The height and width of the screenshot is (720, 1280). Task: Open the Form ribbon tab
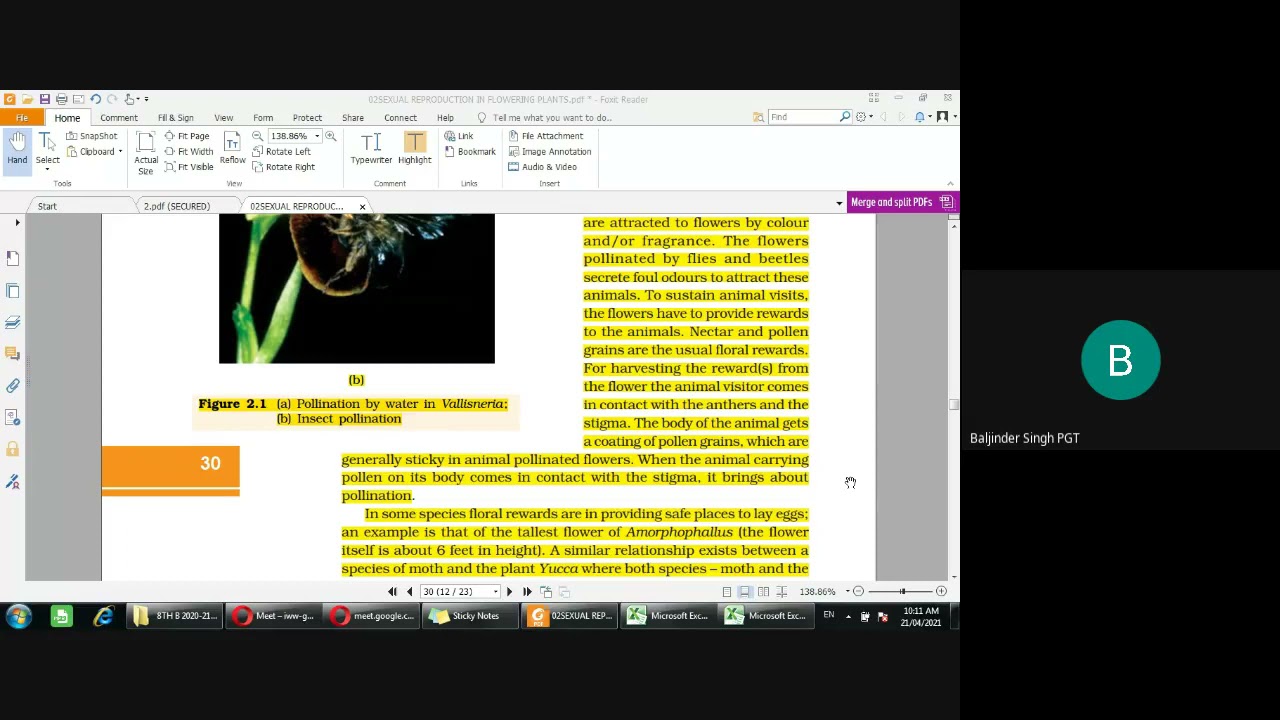click(263, 118)
